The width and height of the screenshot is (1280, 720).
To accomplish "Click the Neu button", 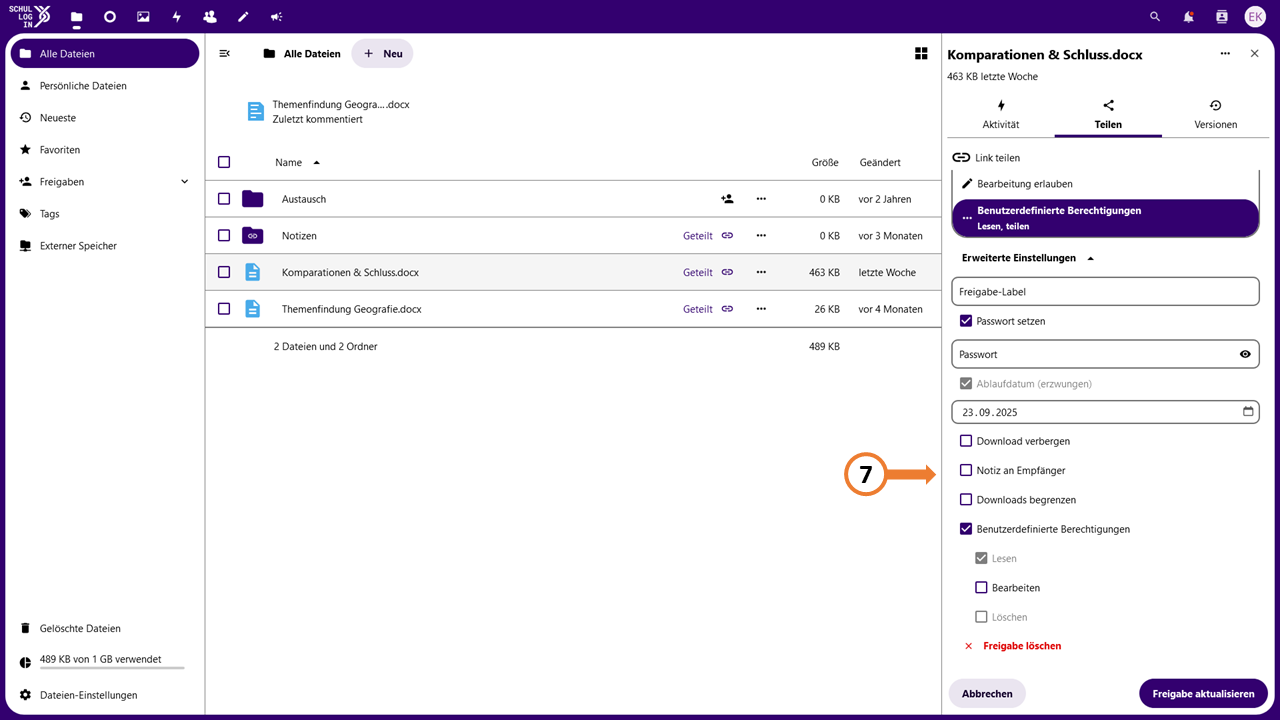I will pos(382,54).
